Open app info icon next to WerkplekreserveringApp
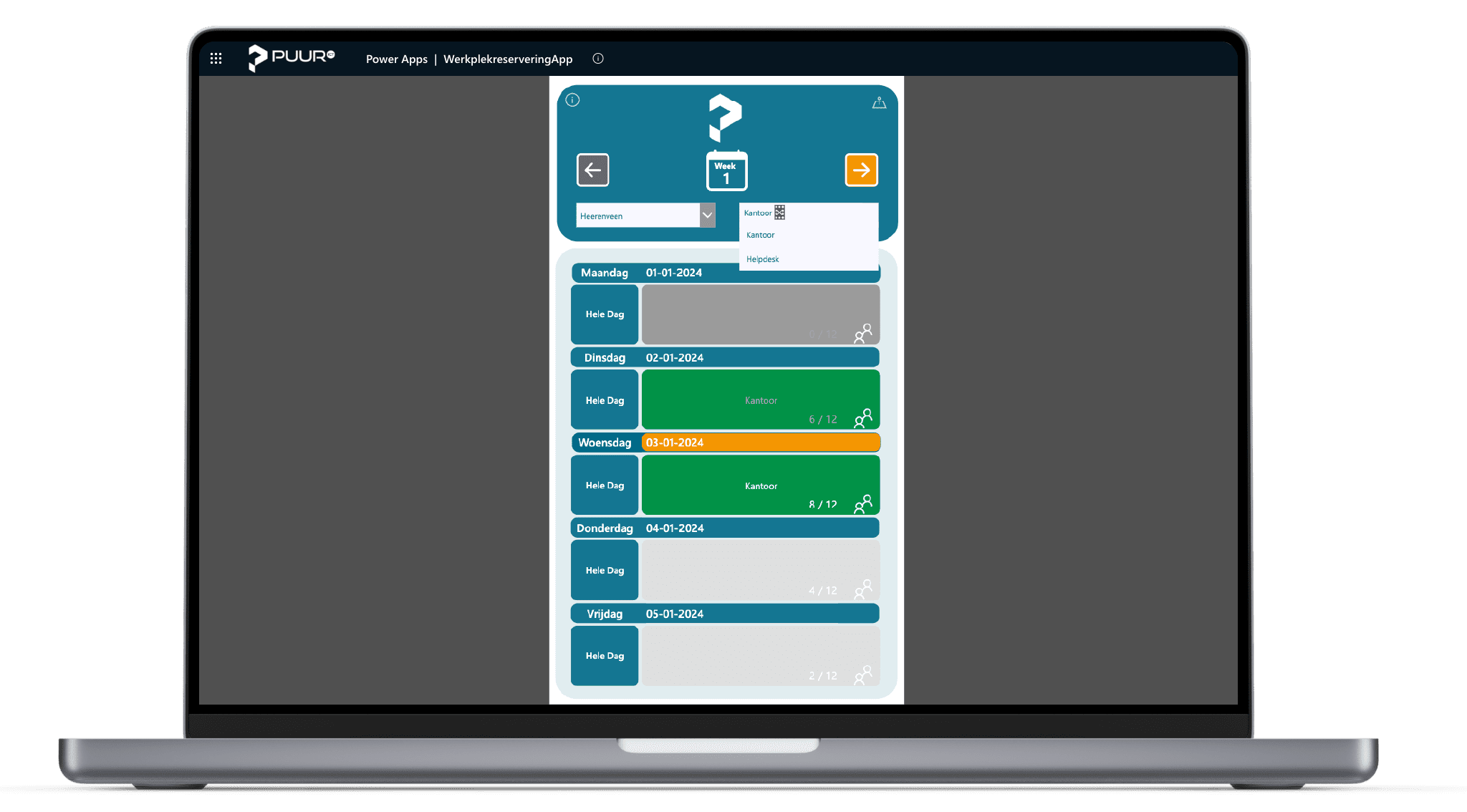The height and width of the screenshot is (812, 1467). tap(598, 59)
